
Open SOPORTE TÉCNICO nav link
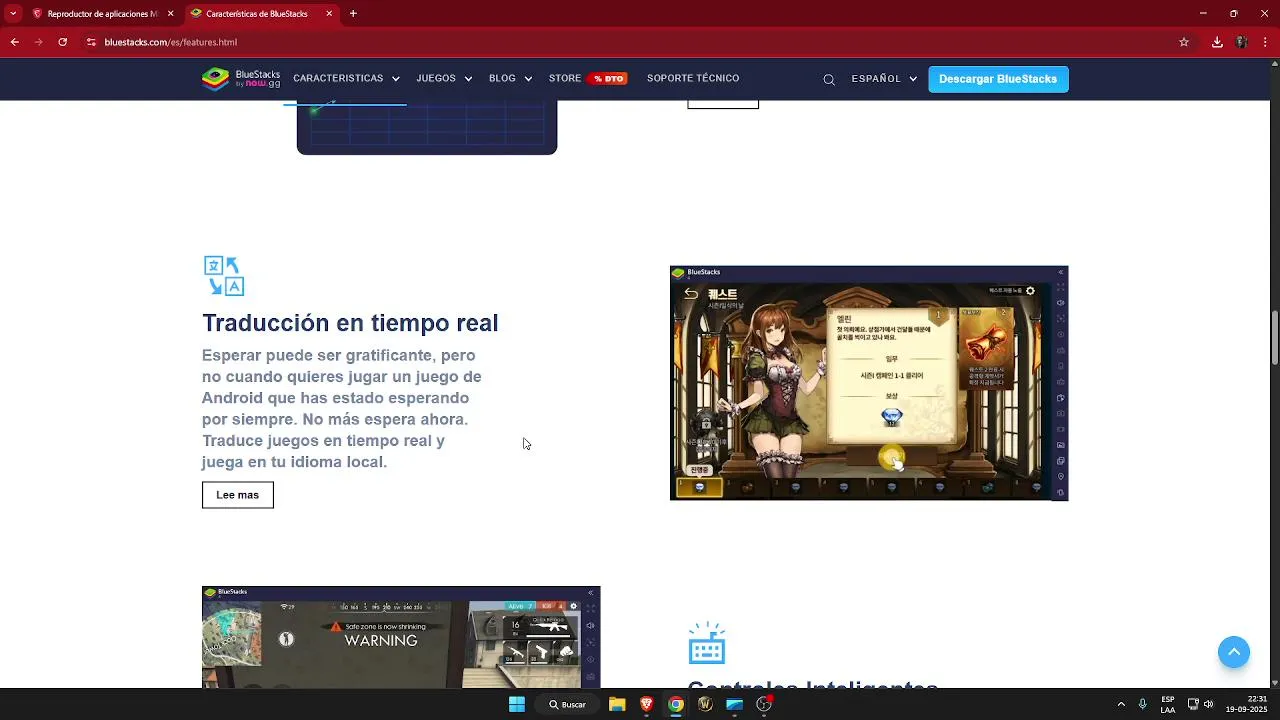[x=693, y=78]
